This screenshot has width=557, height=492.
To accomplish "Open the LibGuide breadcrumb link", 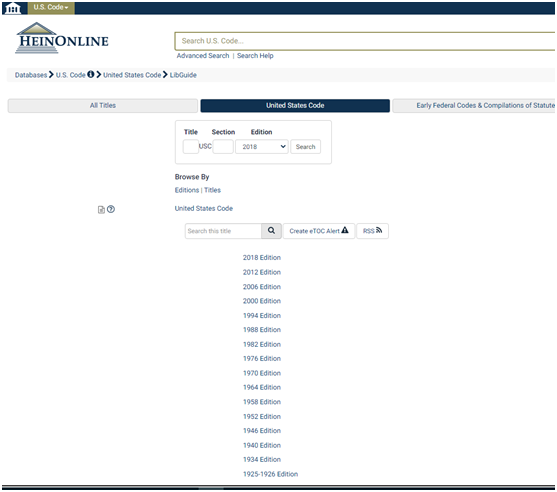I will [x=183, y=75].
